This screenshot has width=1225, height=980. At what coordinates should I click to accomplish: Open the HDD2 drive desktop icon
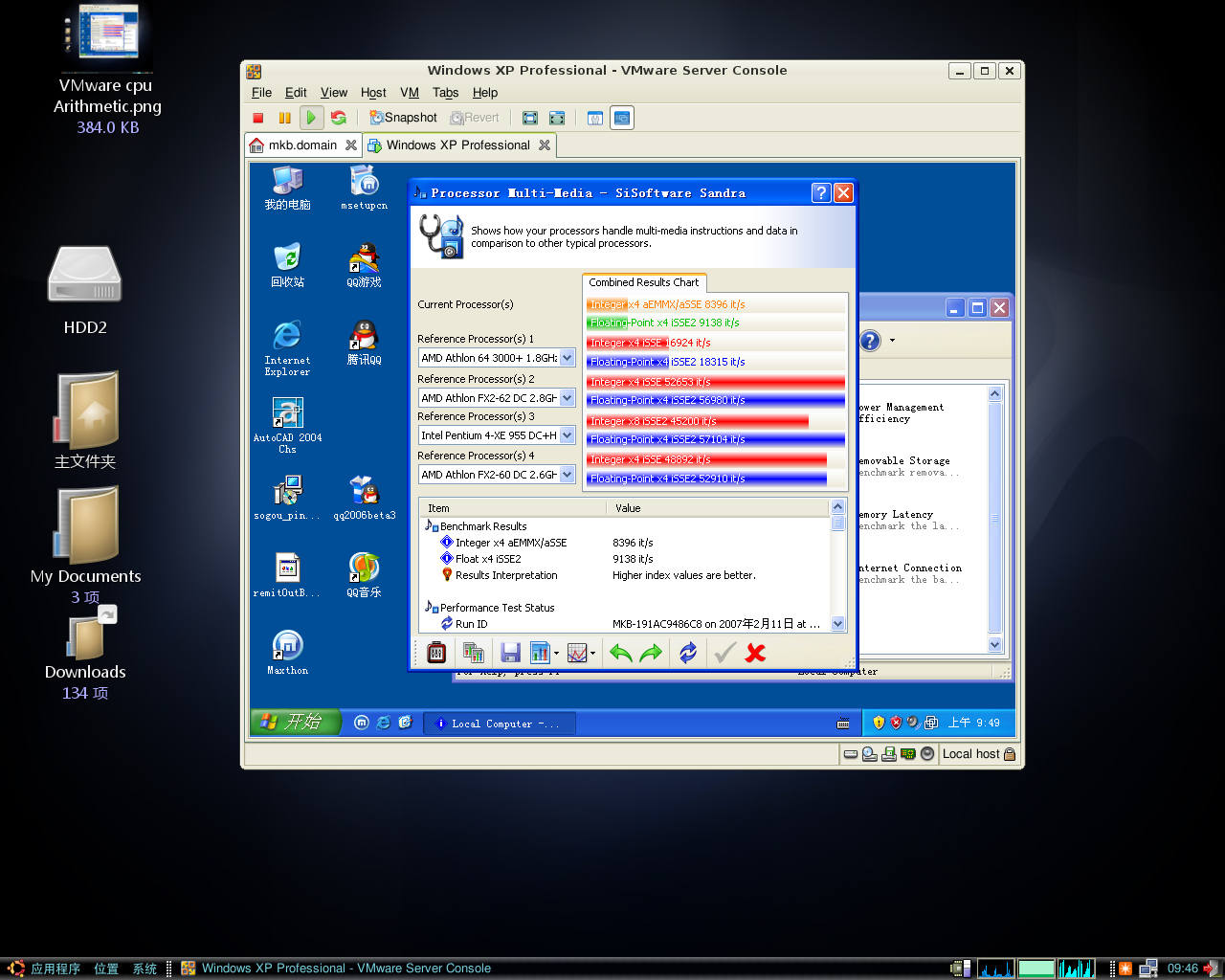tap(85, 291)
